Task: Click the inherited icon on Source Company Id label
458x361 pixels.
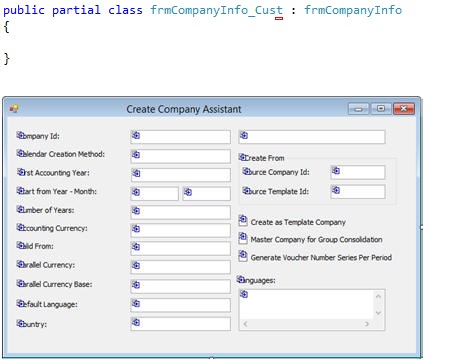Action: pos(246,171)
